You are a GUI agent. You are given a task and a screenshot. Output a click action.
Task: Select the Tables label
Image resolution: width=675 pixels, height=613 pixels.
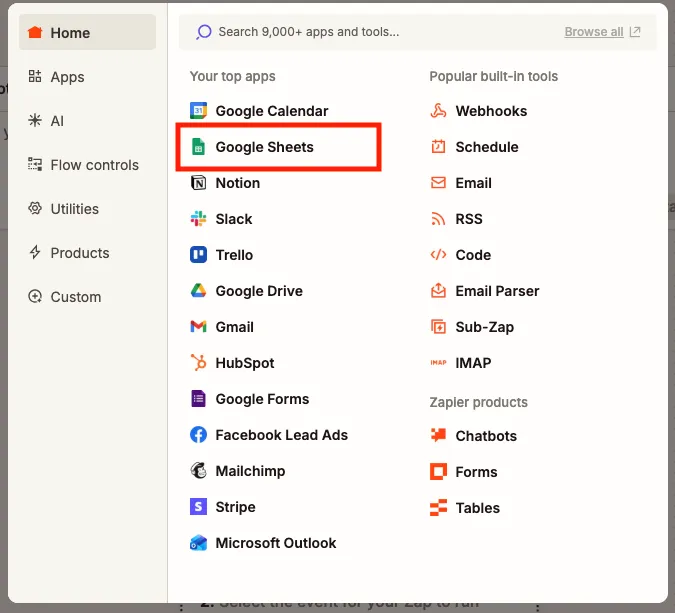point(477,508)
